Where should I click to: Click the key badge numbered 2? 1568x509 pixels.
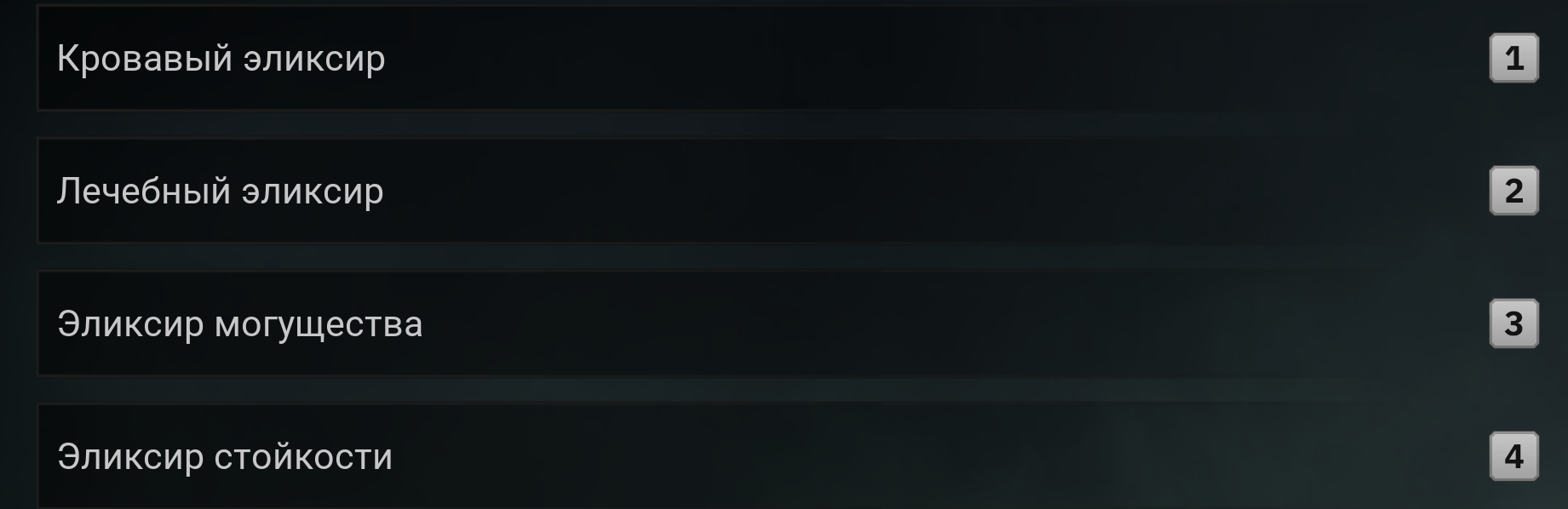1513,191
